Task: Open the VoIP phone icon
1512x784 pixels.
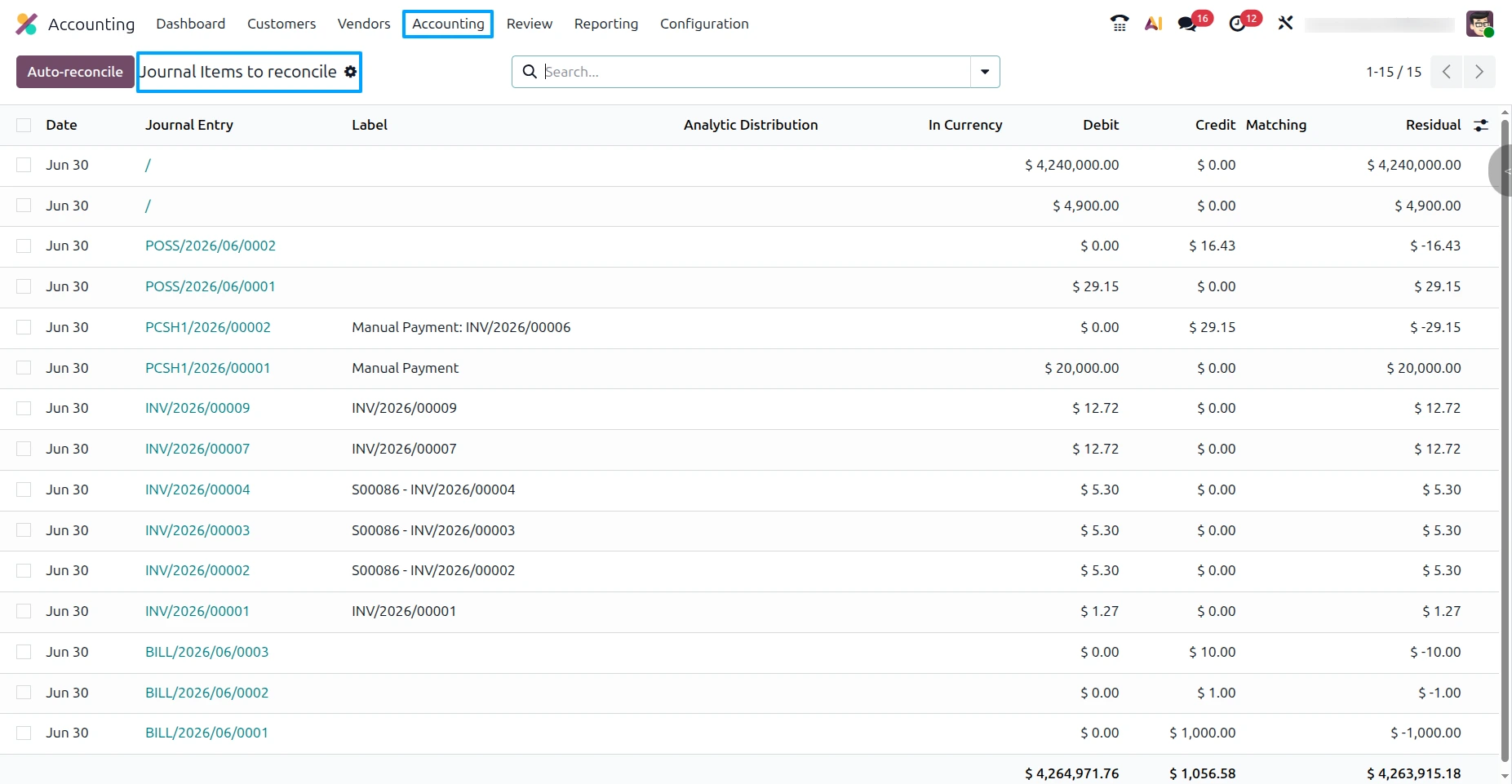Action: coord(1120,24)
